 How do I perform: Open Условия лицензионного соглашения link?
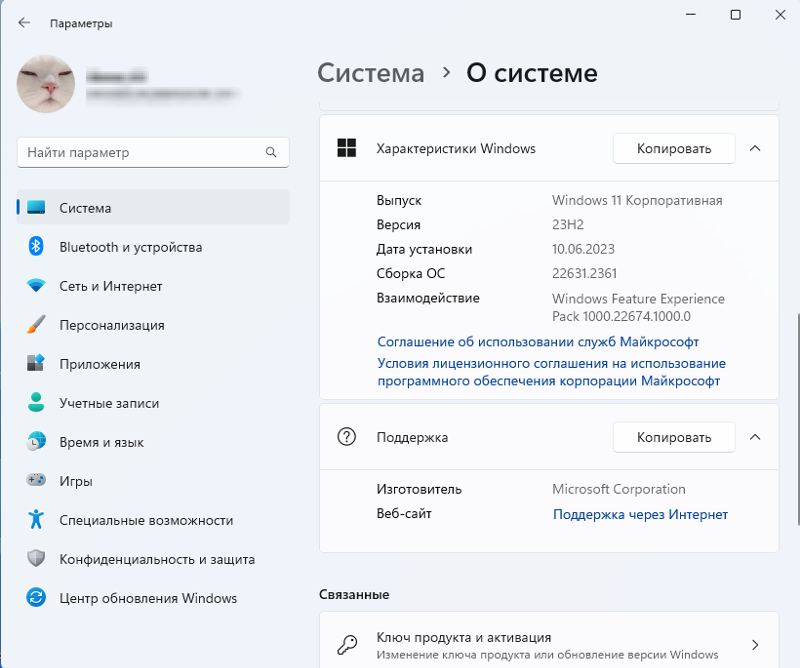point(551,372)
